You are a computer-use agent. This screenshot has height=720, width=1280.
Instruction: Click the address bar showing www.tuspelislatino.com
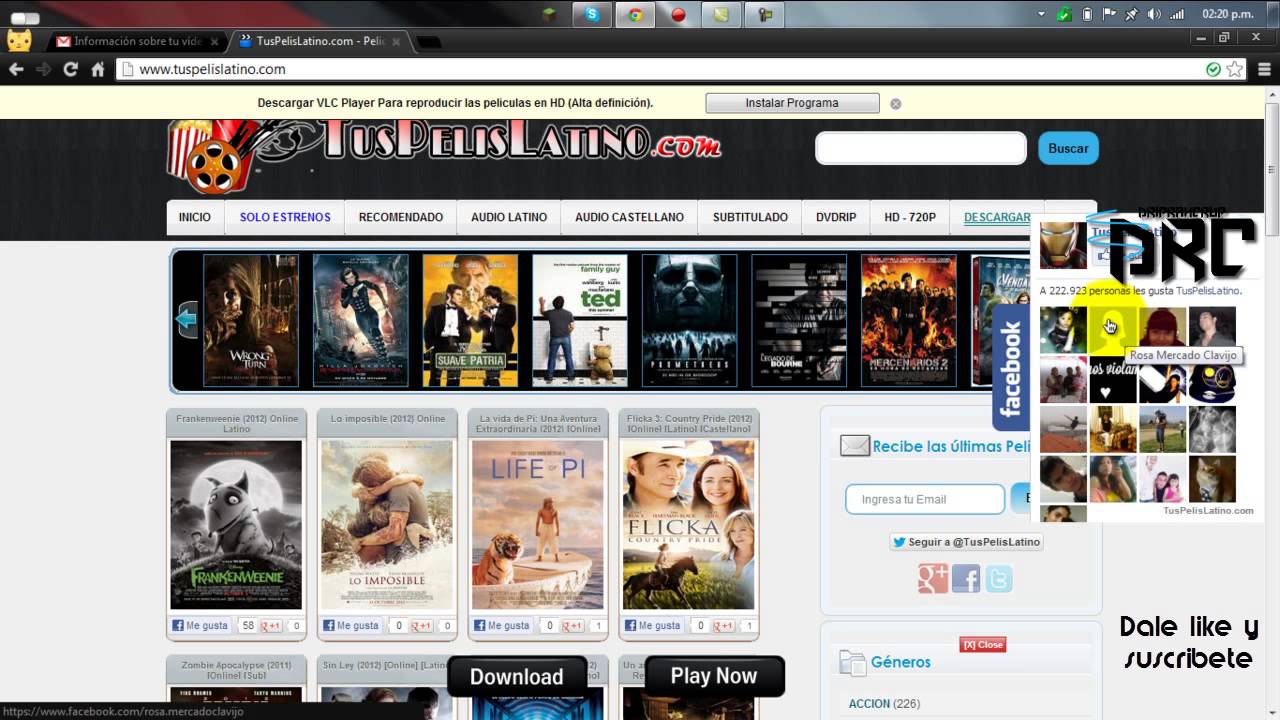click(x=660, y=69)
